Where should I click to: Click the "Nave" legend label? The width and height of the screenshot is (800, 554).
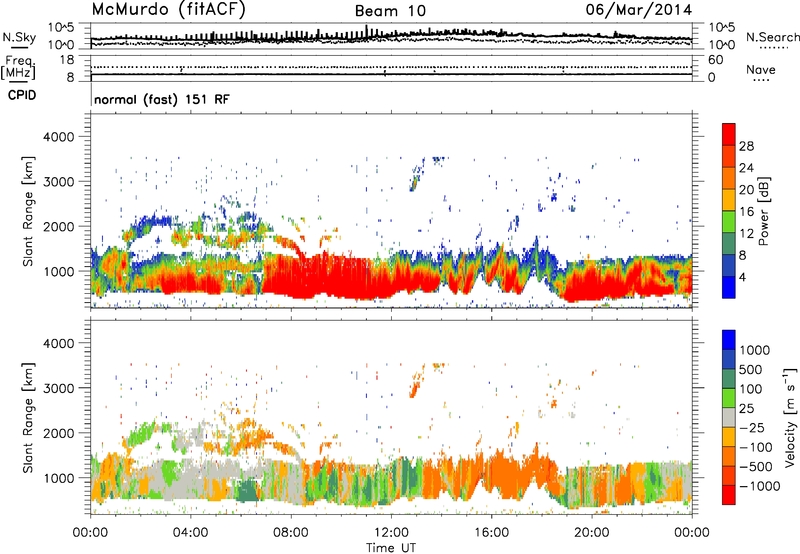pos(760,69)
